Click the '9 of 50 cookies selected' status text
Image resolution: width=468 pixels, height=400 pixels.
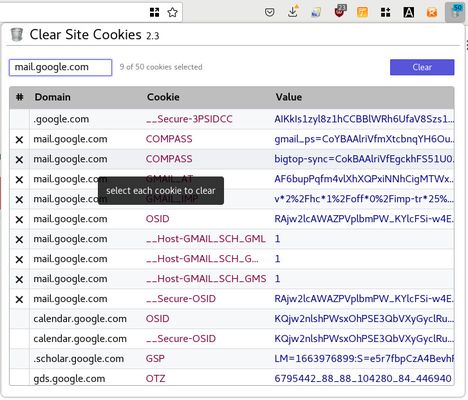tap(161, 67)
